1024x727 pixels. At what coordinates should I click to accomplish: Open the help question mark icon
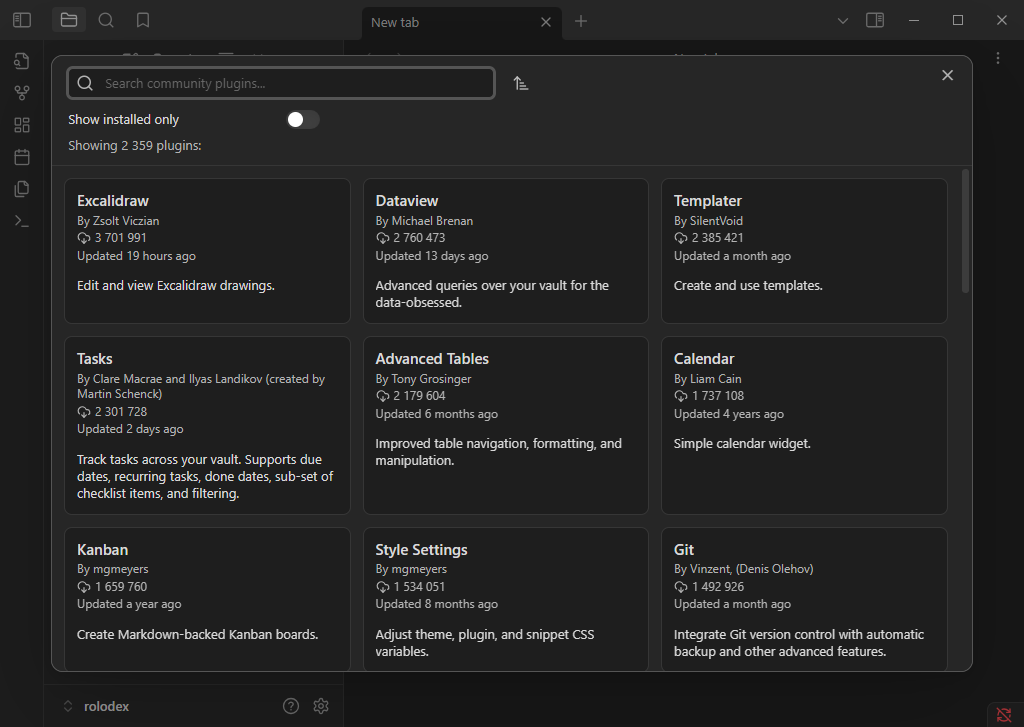click(x=291, y=706)
